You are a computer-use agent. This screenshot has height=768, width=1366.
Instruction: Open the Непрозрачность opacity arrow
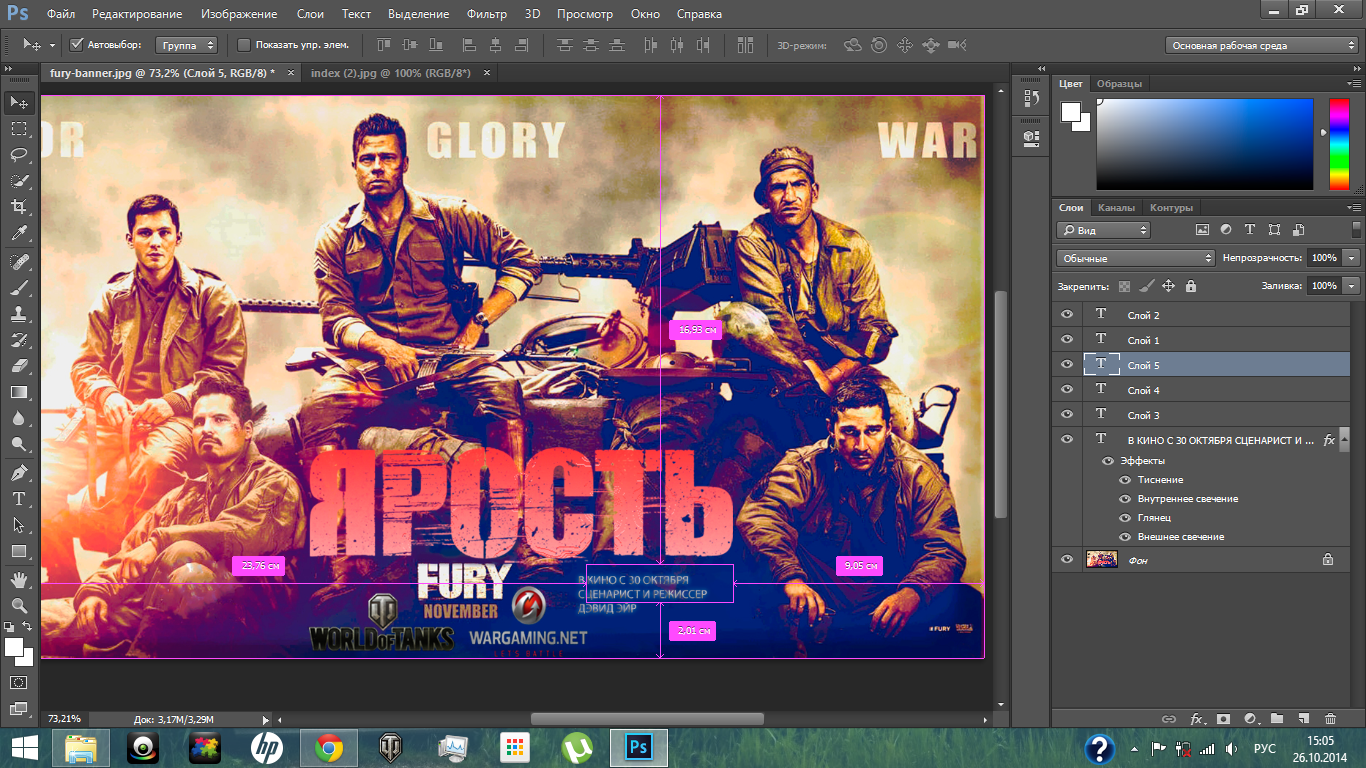click(1353, 258)
